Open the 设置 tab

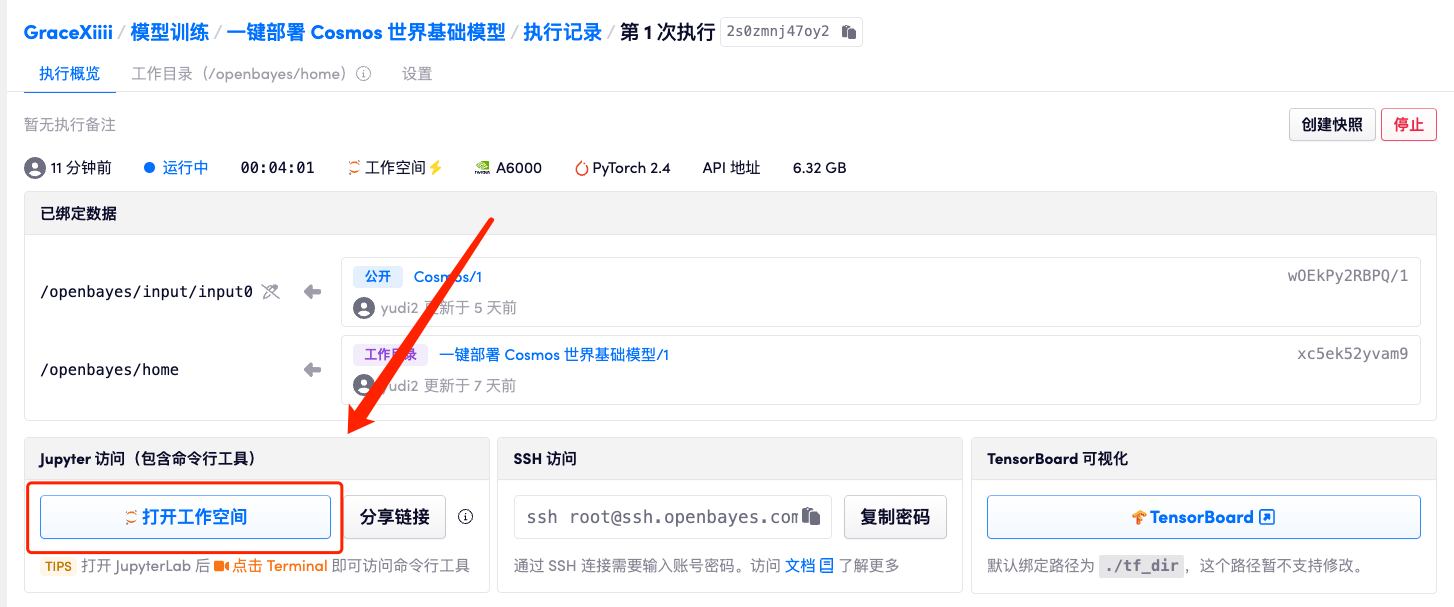(417, 74)
